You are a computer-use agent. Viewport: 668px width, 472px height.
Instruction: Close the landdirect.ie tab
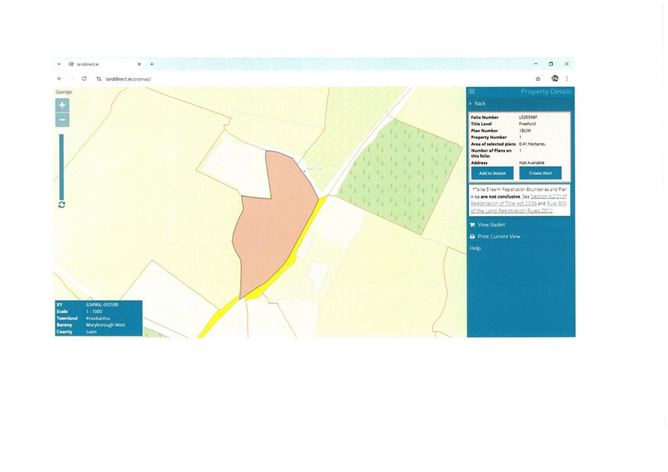tap(139, 64)
